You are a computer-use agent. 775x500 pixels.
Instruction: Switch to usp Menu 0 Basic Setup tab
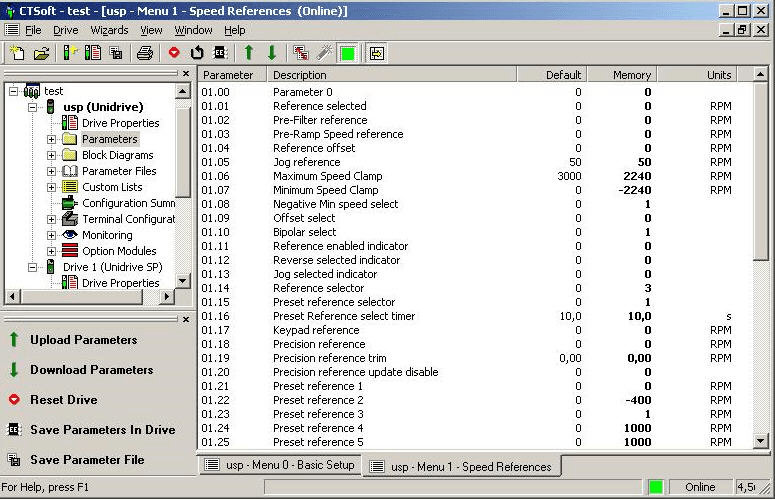coord(281,465)
